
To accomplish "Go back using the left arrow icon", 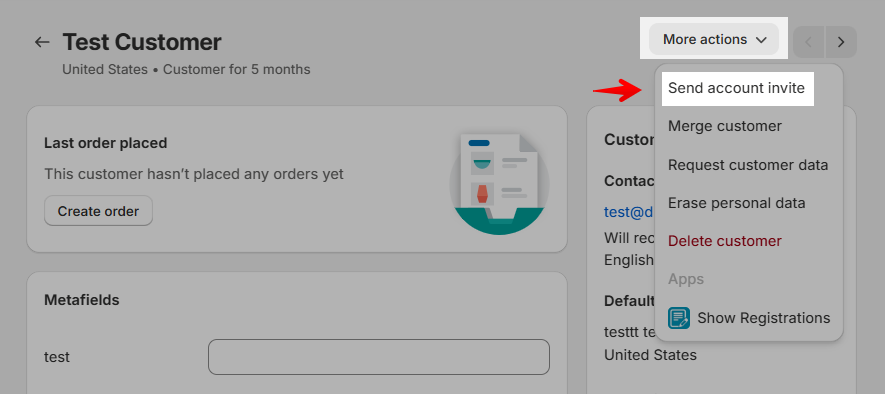I will pos(42,42).
